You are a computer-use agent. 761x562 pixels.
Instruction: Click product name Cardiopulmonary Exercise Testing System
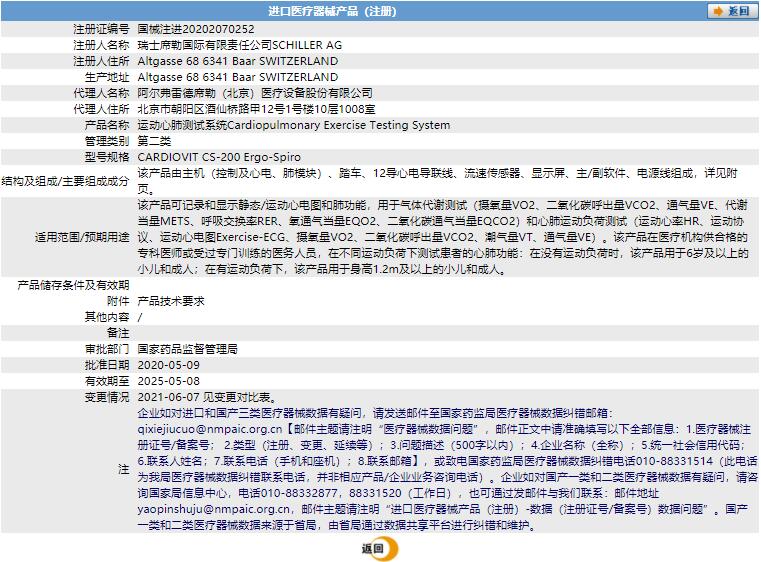coord(338,125)
